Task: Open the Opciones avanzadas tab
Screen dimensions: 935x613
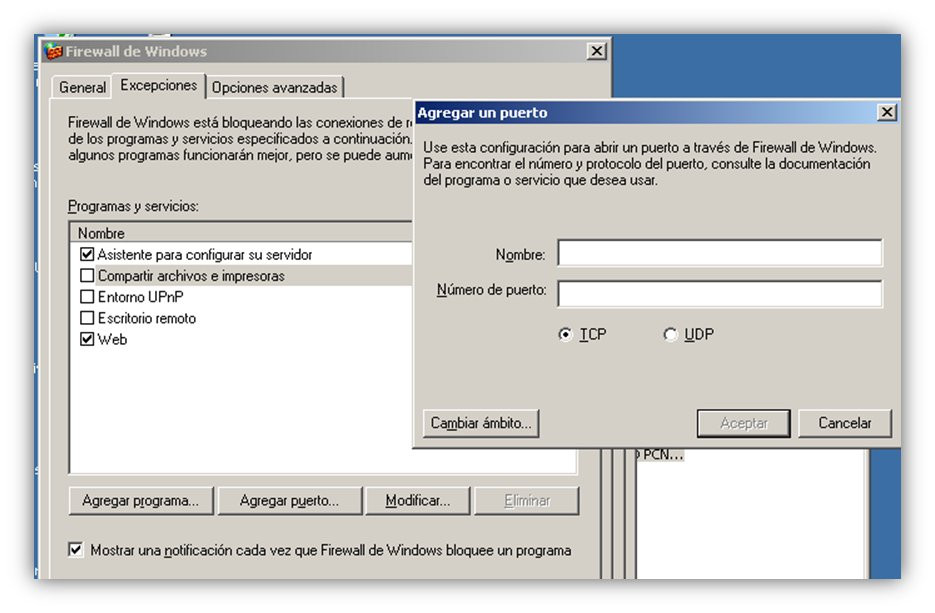Action: [x=274, y=87]
